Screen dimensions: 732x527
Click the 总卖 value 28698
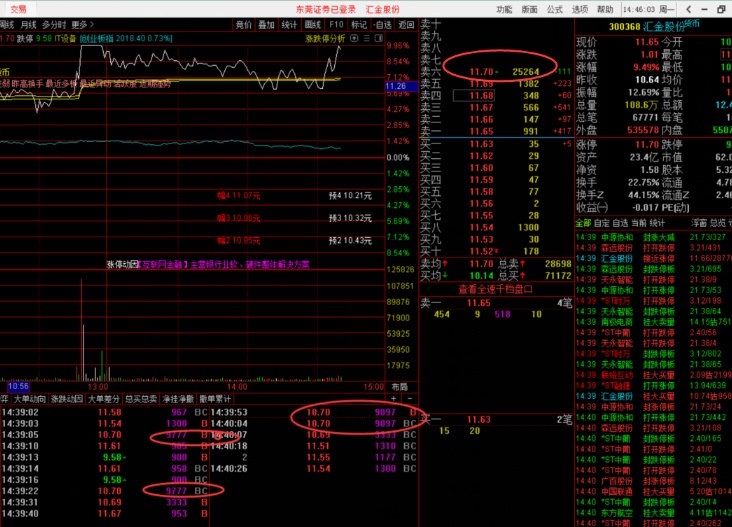pos(558,264)
